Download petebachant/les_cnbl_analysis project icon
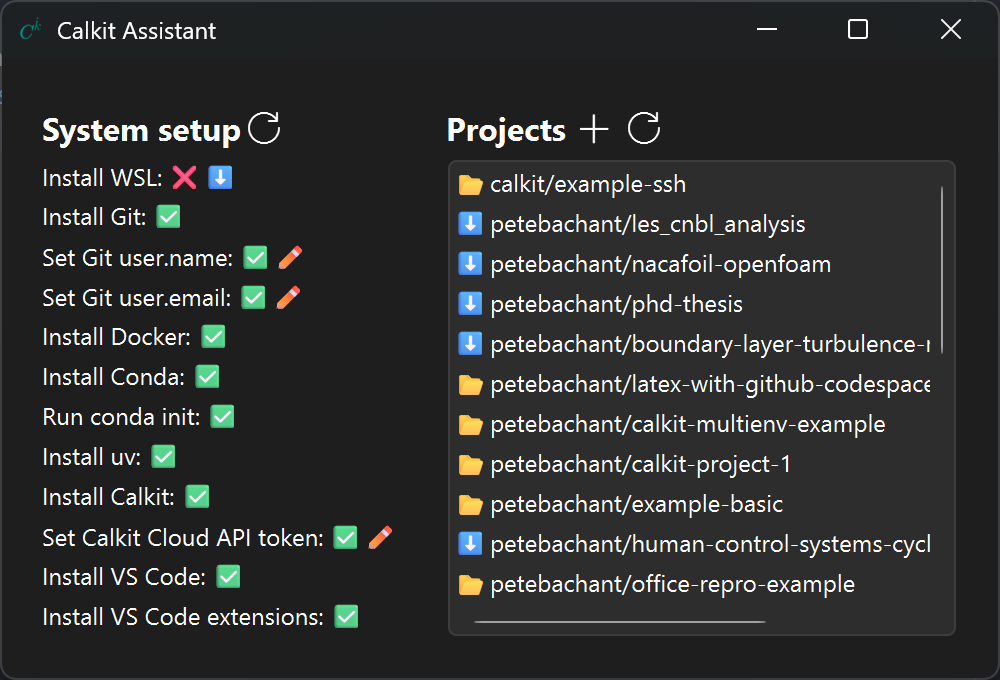The height and width of the screenshot is (680, 1000). [x=470, y=224]
